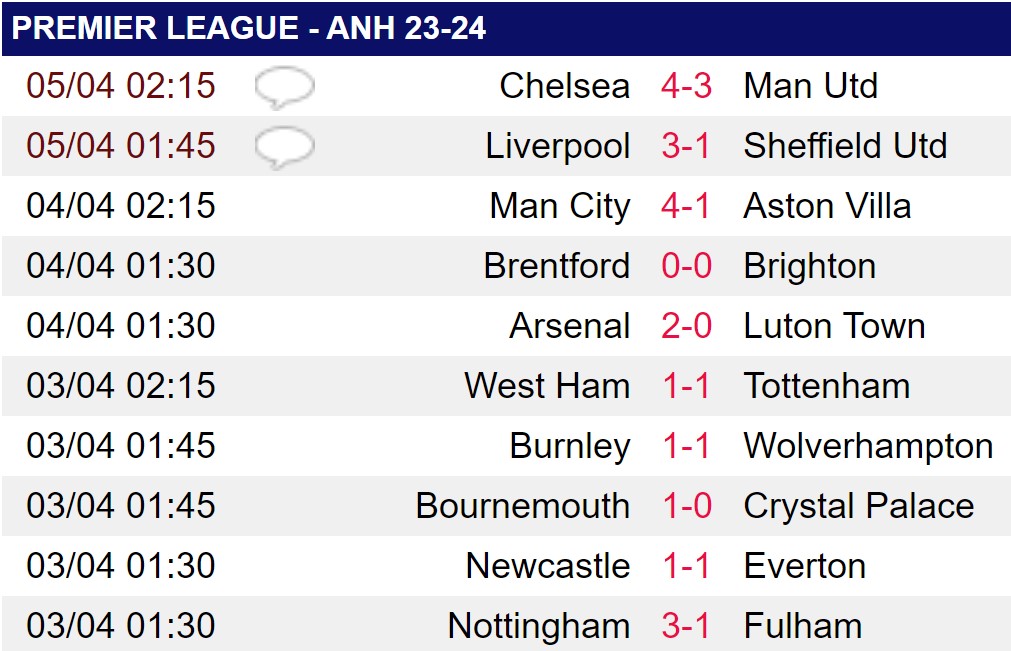1011x651 pixels.
Task: Open Man Utd team link
Action: click(x=810, y=86)
